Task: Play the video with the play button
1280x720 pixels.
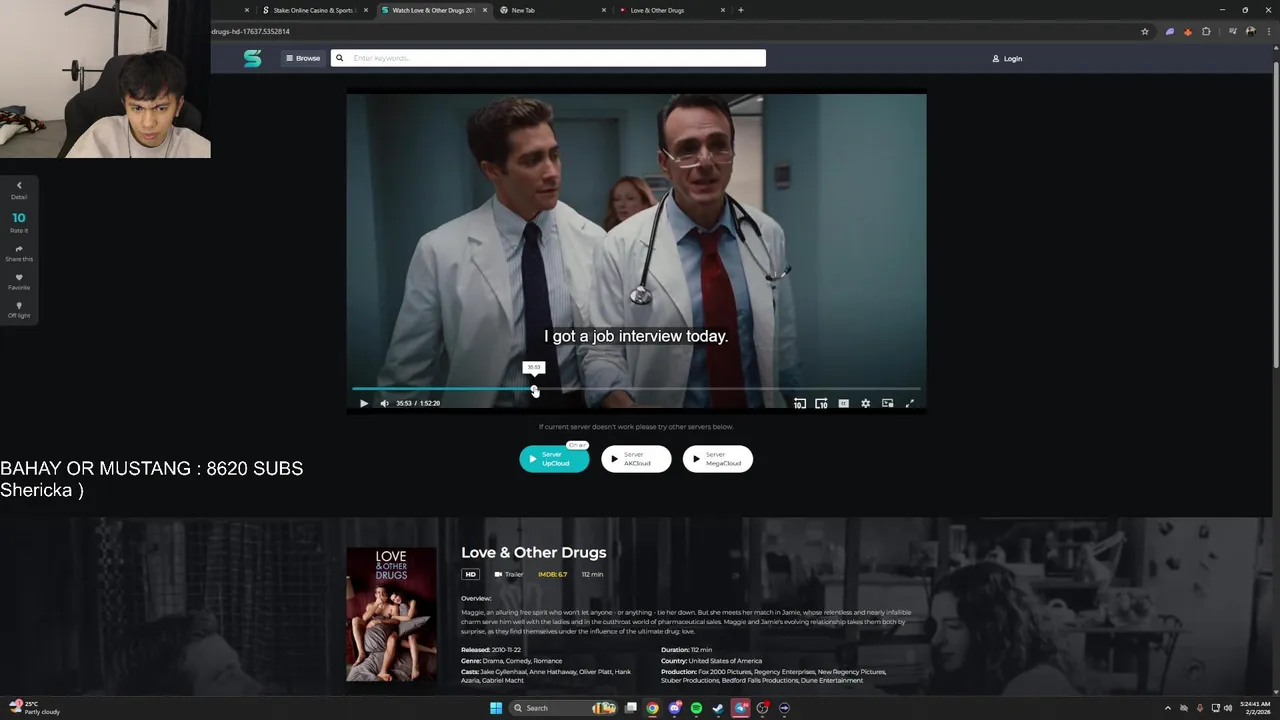Action: coord(364,403)
